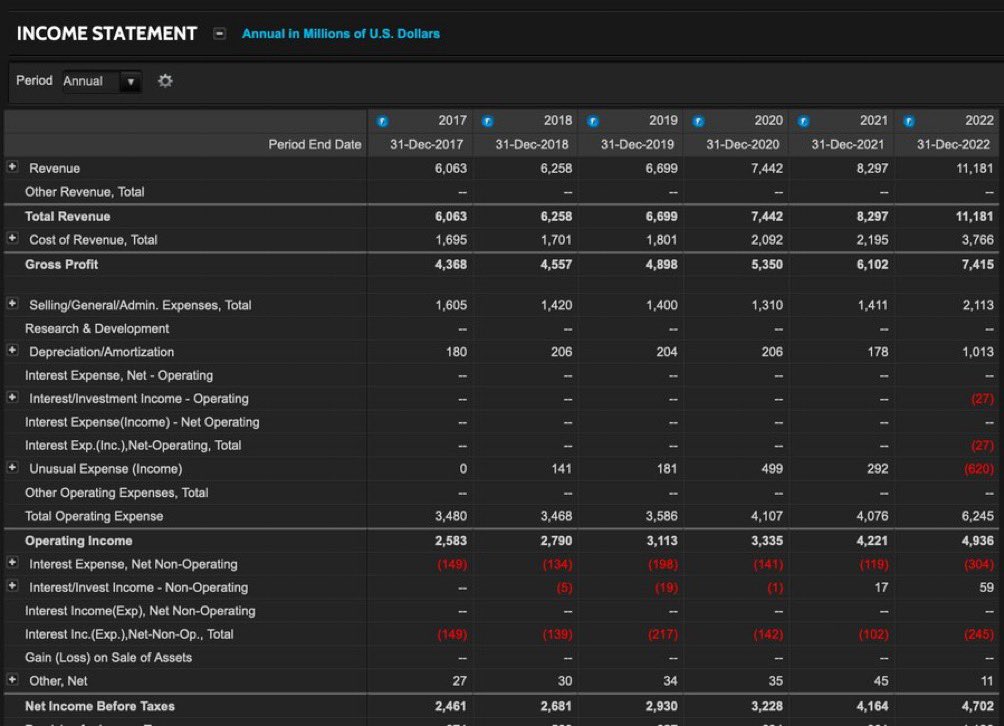Expand the Depreciation/Amortization row
This screenshot has height=726, width=1004.
[12, 350]
